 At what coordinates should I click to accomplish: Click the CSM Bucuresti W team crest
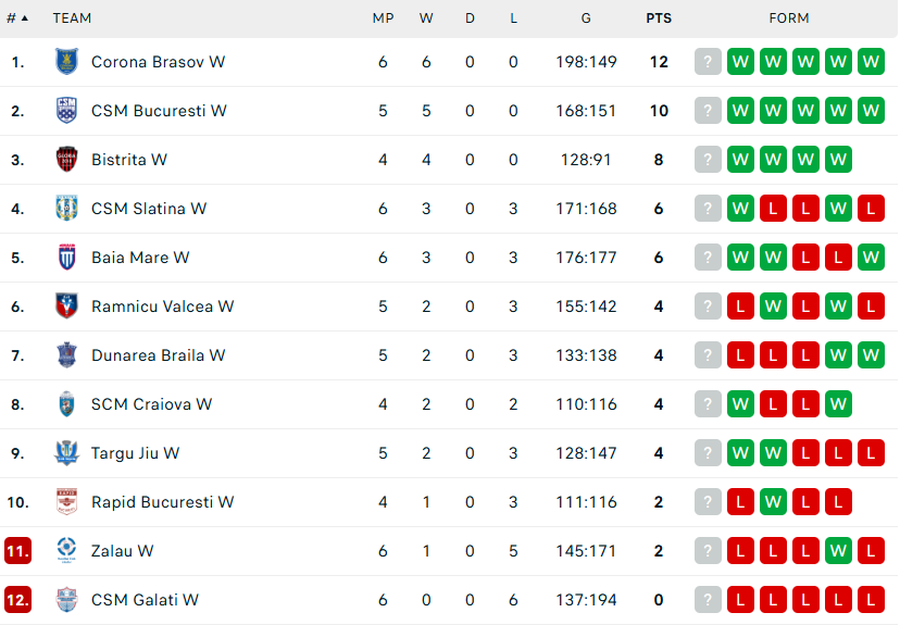click(66, 111)
